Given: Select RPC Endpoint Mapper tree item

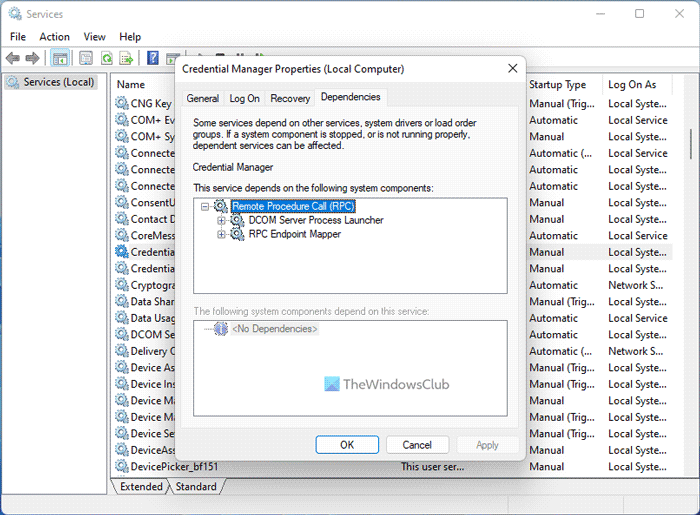Looking at the screenshot, I should tap(295, 234).
